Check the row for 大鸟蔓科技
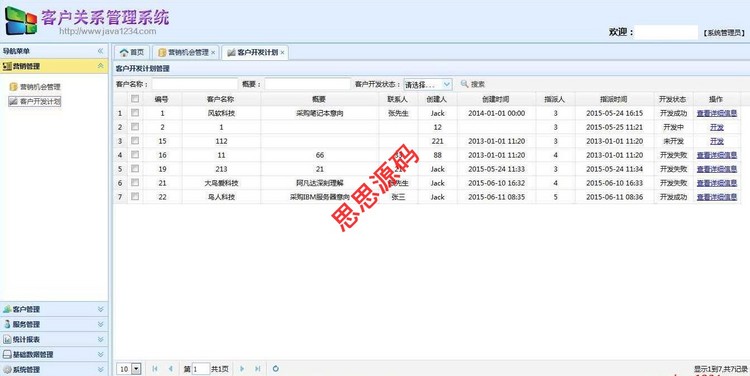This screenshot has width=750, height=376. tap(135, 182)
